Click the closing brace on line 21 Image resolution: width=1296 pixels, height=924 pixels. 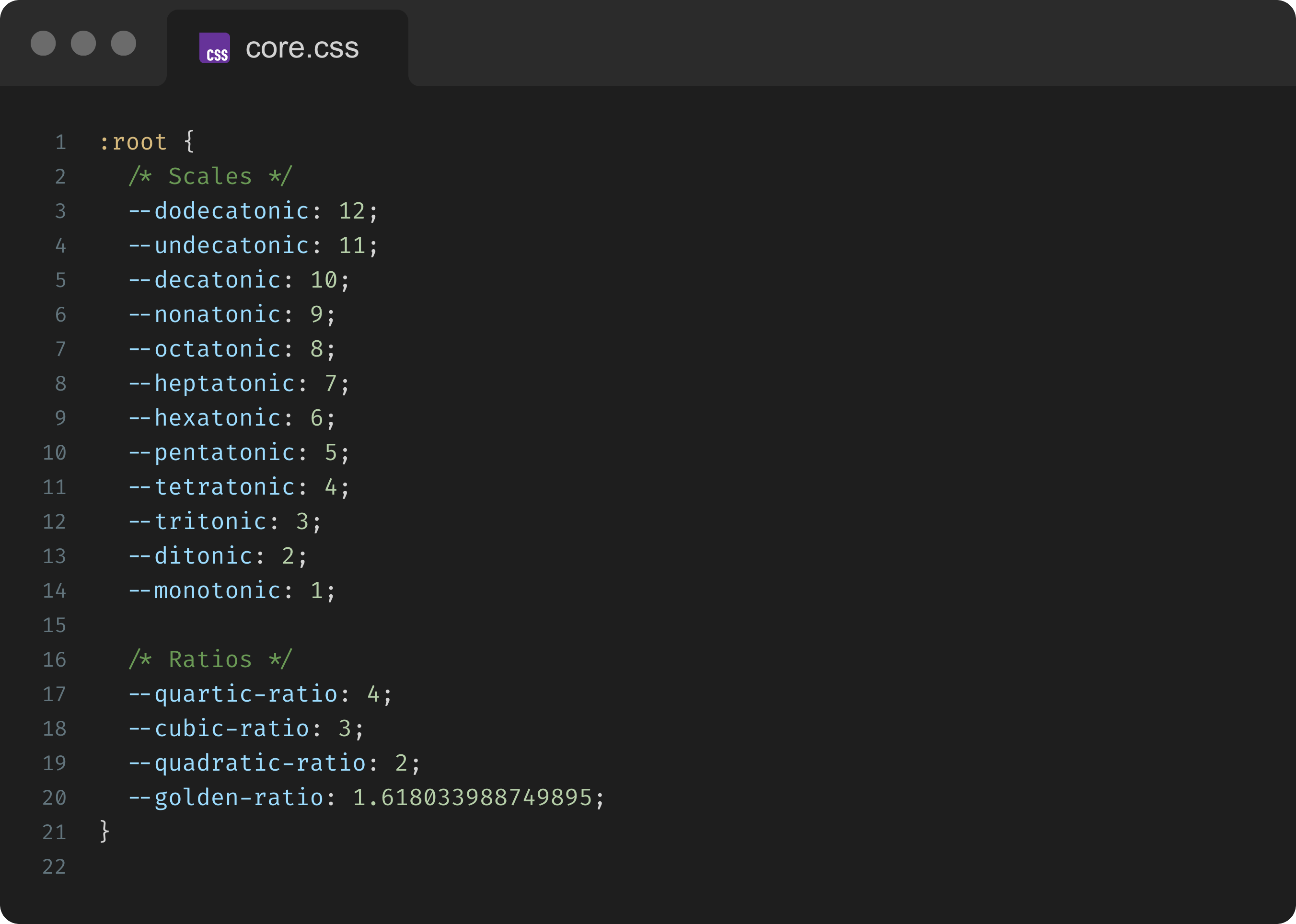click(x=104, y=831)
